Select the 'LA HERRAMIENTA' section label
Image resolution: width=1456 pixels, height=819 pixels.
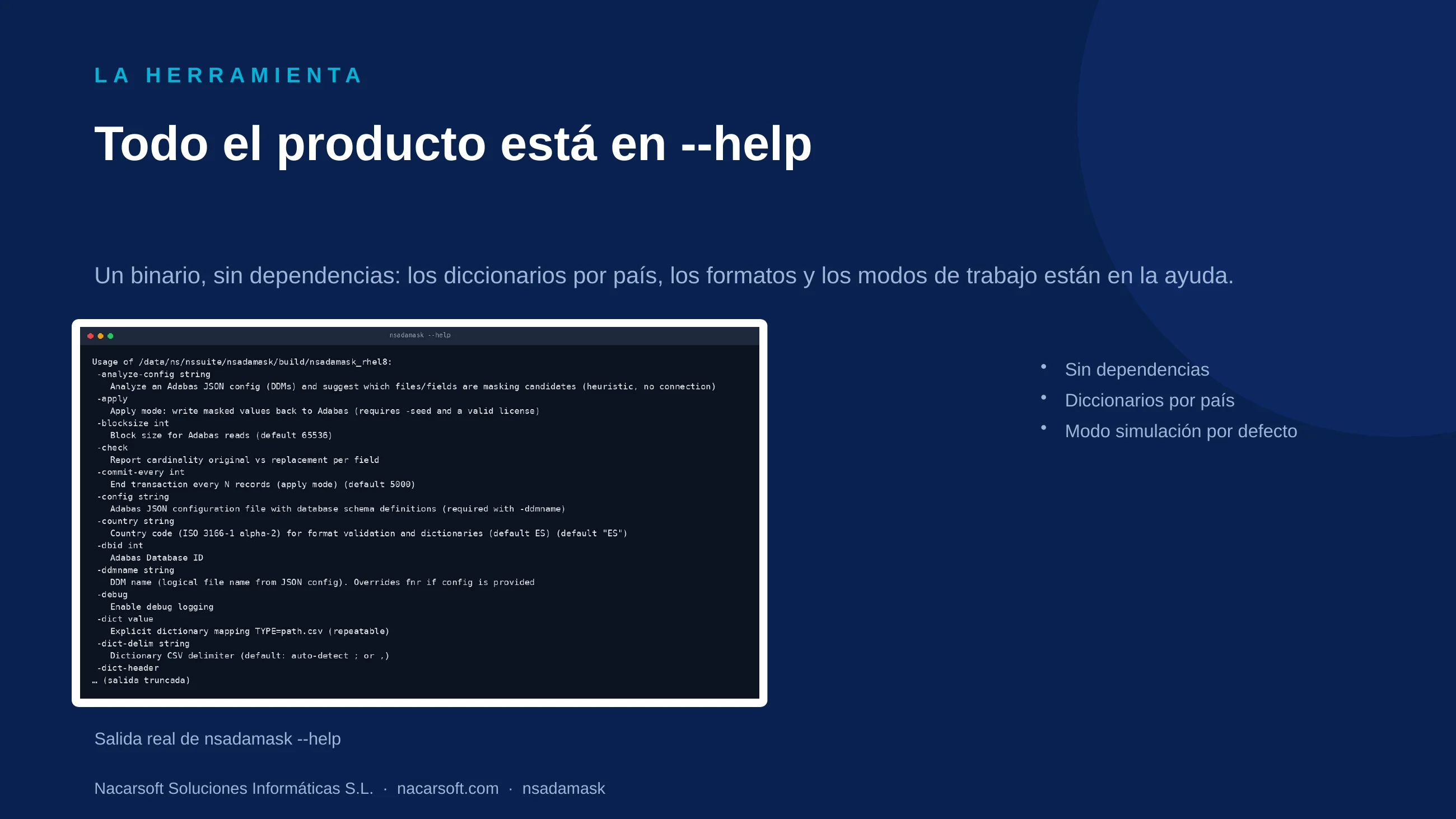[x=228, y=75]
